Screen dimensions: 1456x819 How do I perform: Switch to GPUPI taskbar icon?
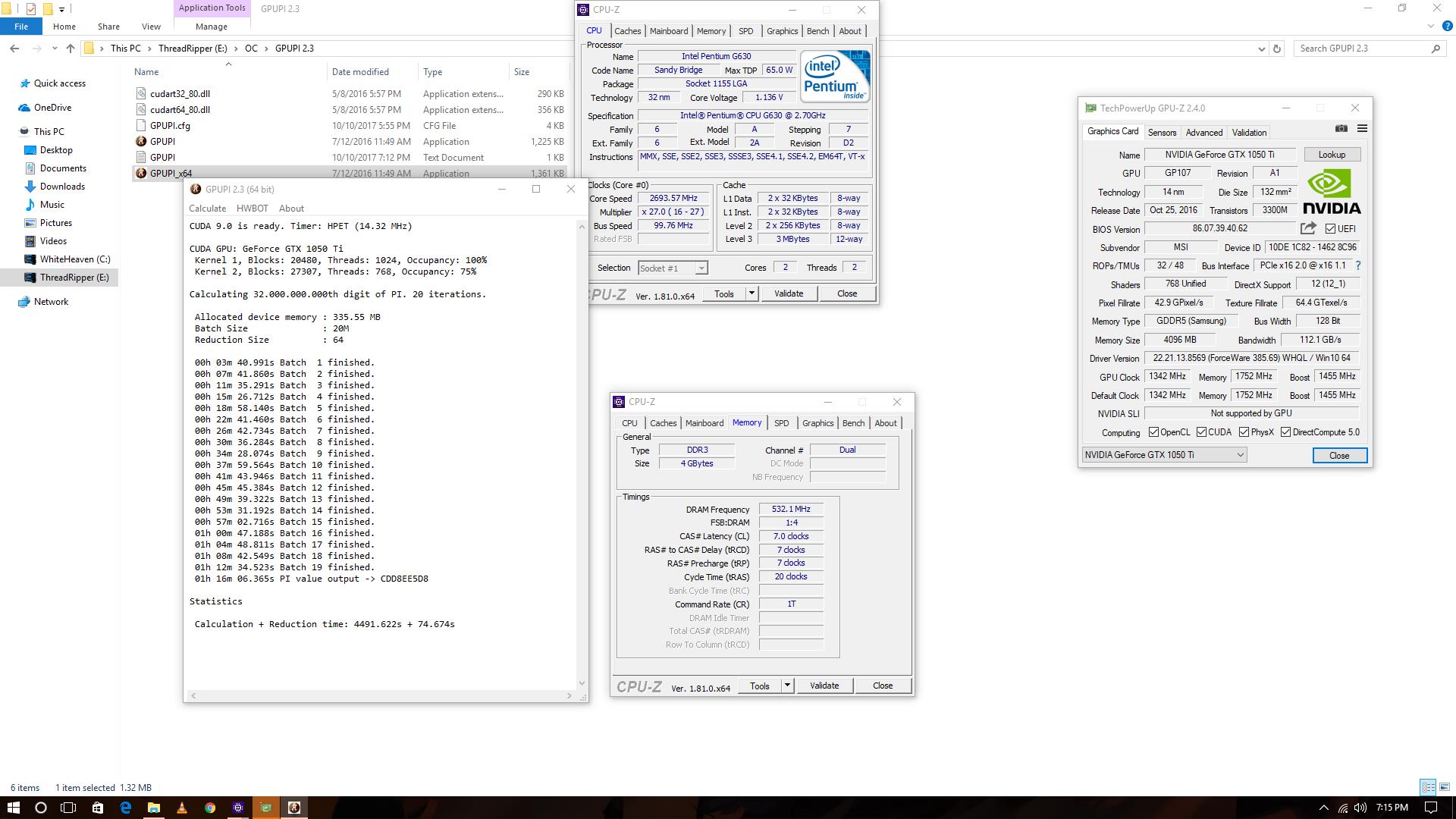[294, 808]
